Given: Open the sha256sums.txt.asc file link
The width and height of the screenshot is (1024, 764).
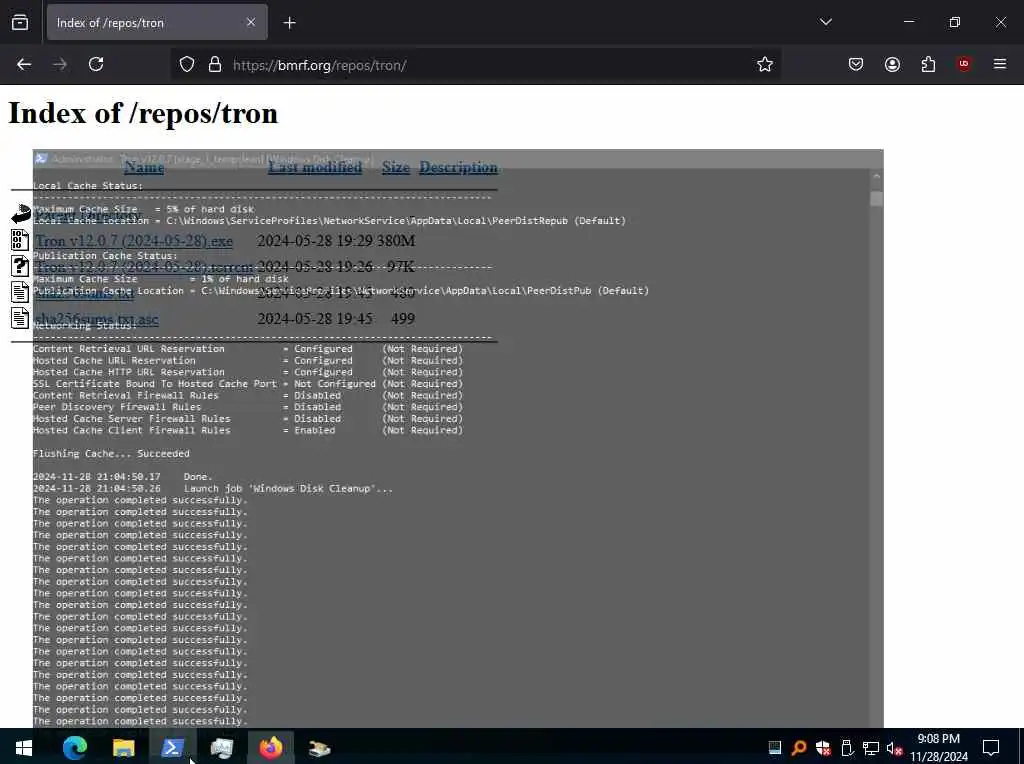Looking at the screenshot, I should click(x=97, y=319).
